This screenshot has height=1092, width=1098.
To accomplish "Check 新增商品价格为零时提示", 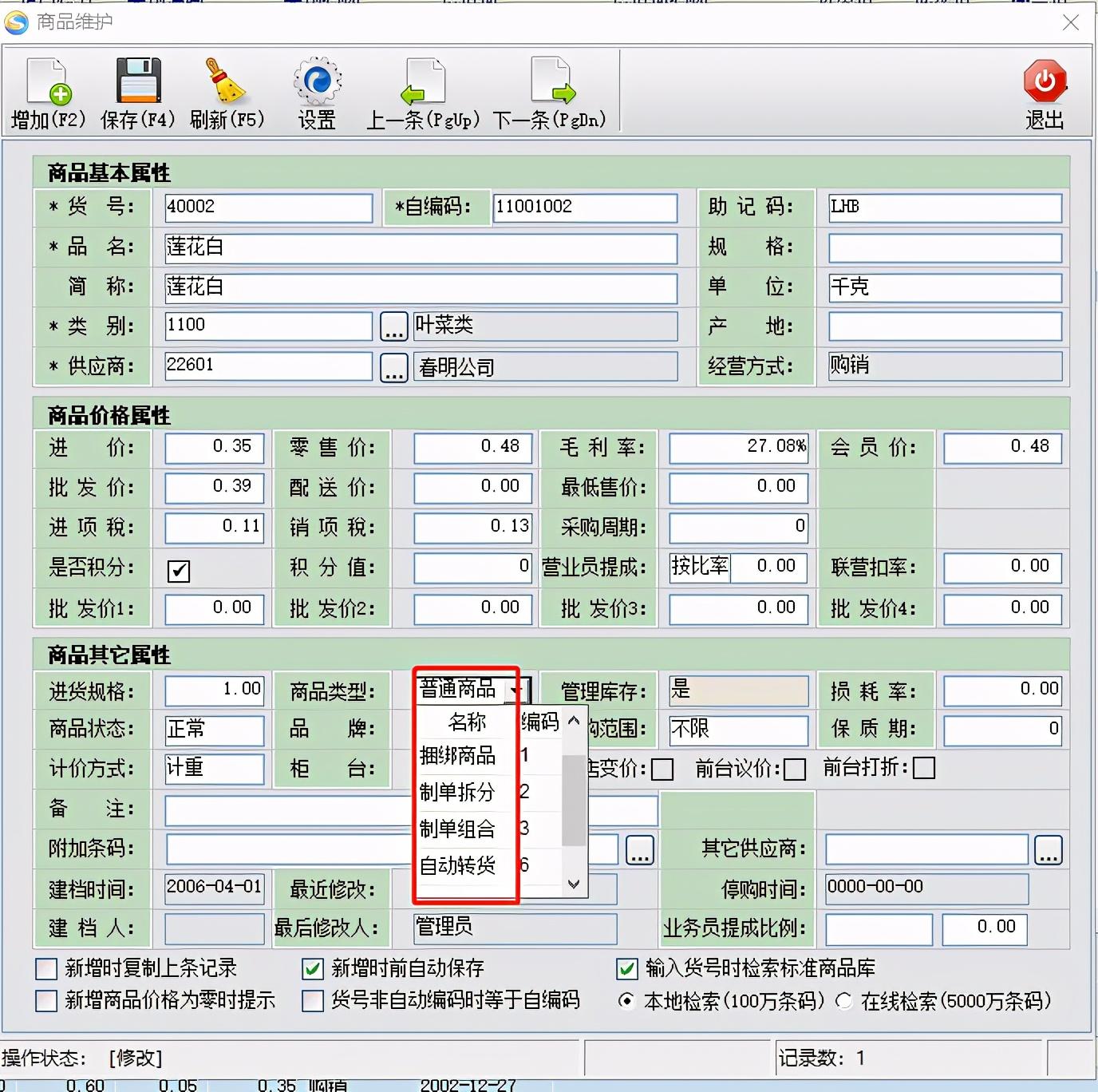I will (x=46, y=1001).
